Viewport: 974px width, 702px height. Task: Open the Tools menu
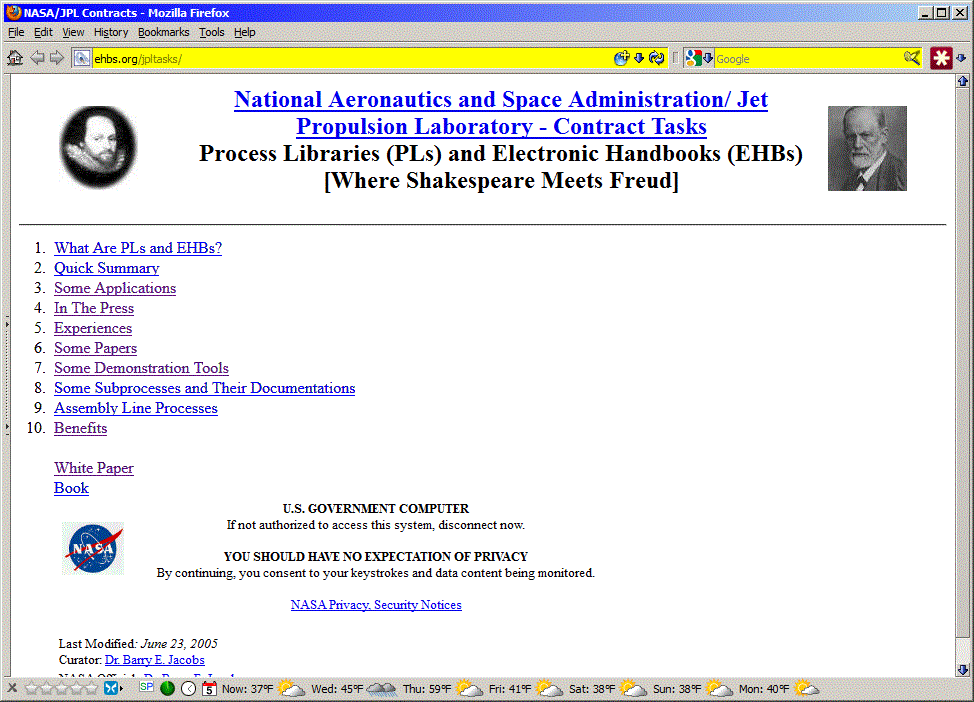211,32
